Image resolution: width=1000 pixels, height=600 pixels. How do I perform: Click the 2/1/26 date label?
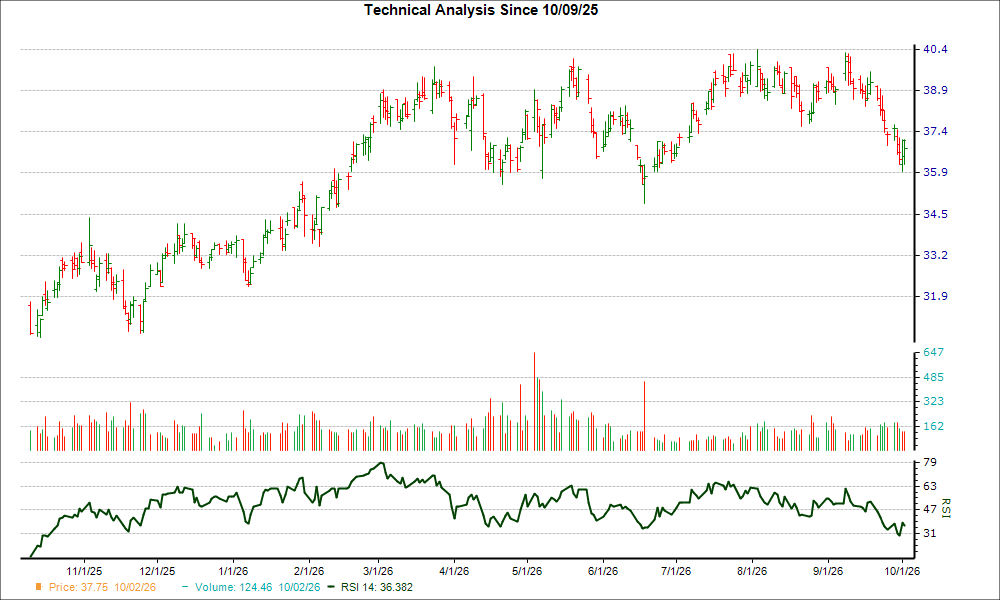pyautogui.click(x=309, y=571)
